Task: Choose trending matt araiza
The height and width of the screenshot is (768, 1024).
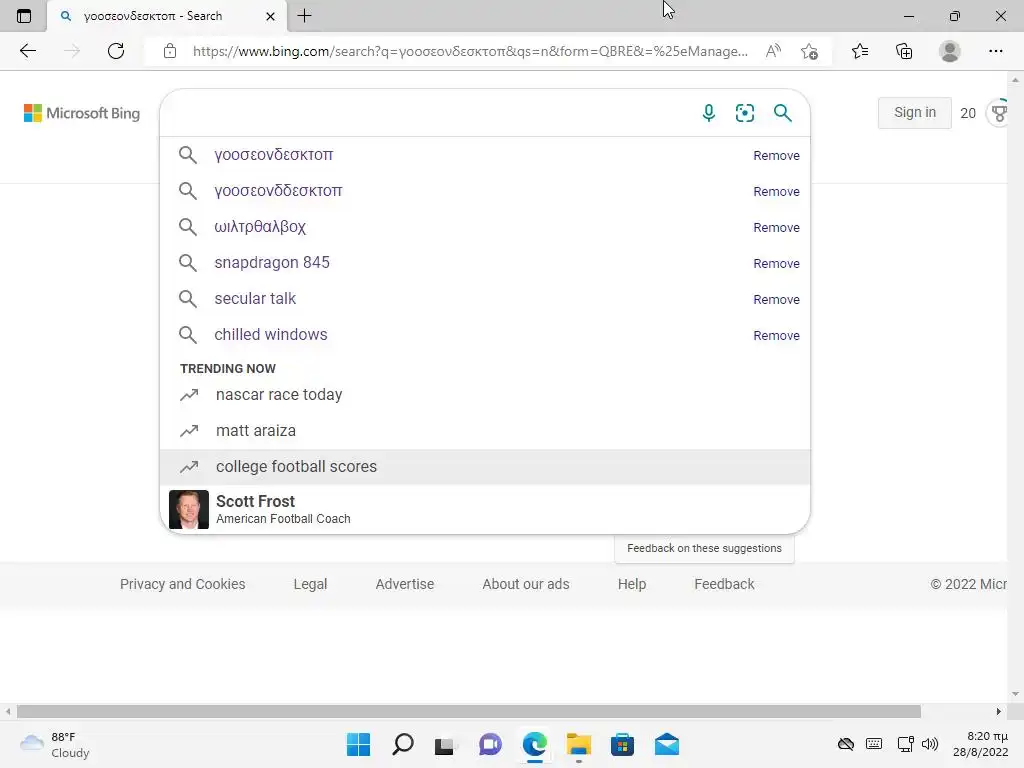Action: (485, 430)
